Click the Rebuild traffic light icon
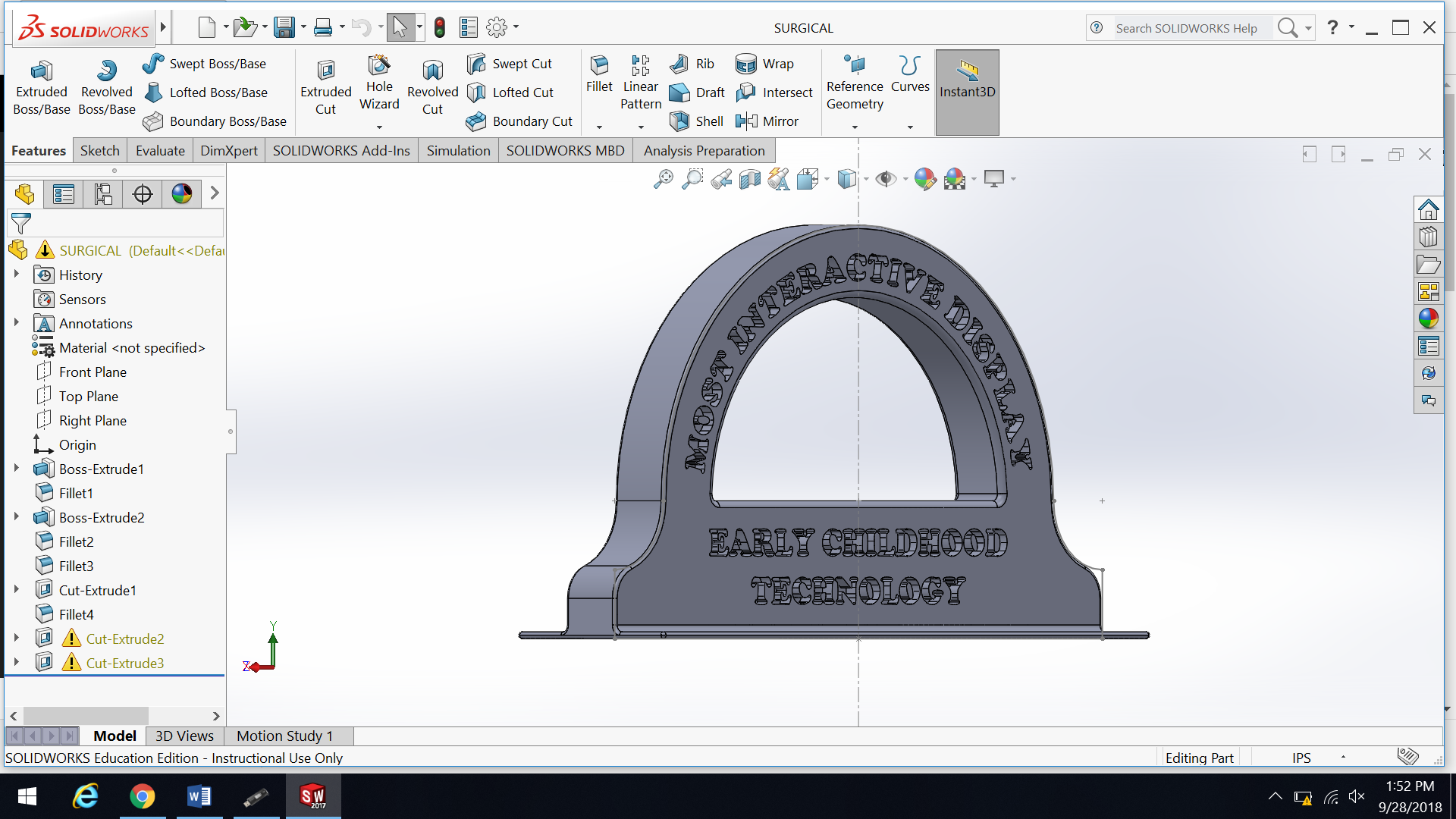The image size is (1456, 819). (440, 28)
